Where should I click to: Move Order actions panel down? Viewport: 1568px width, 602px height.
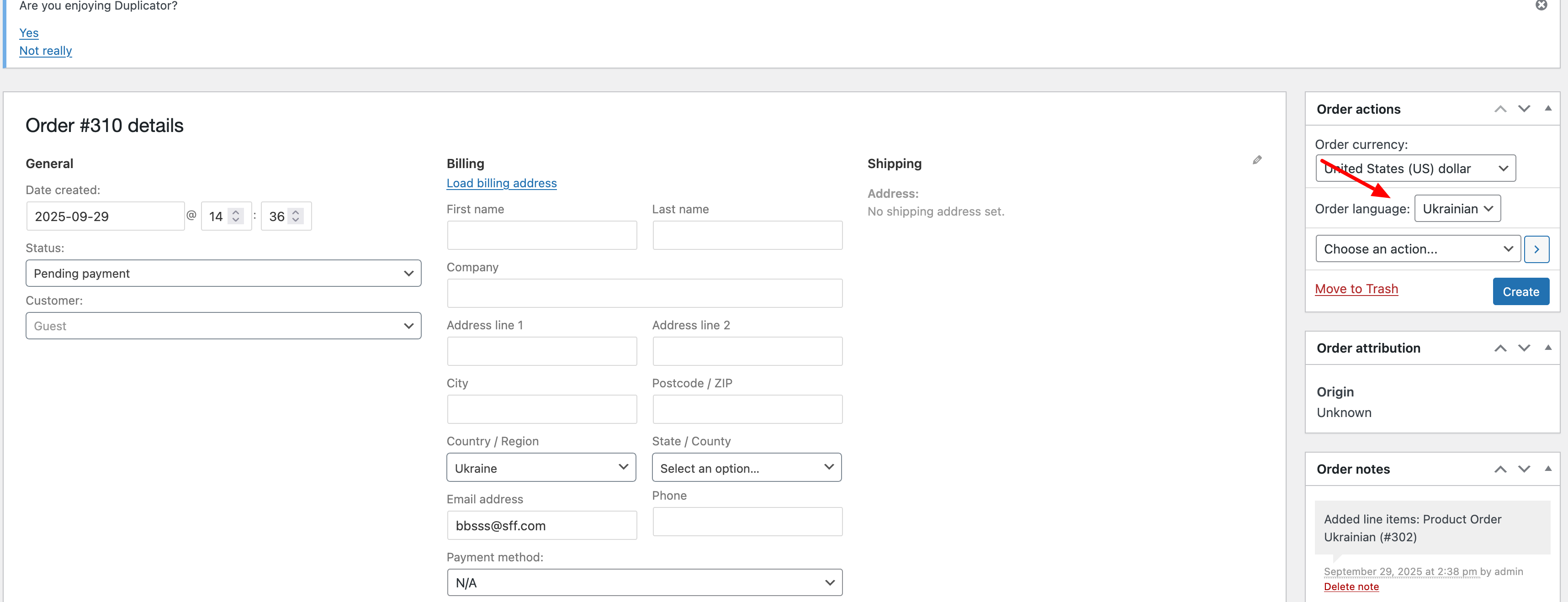(1524, 109)
